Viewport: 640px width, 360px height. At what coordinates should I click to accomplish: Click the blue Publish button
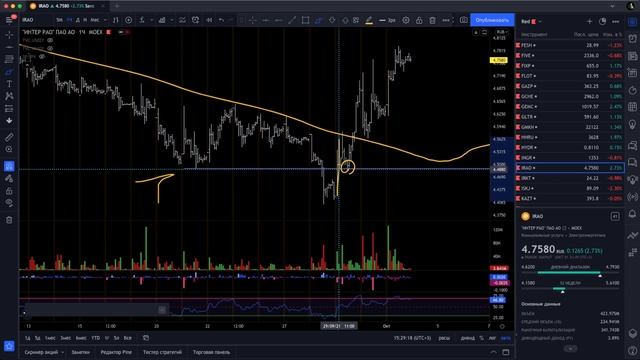[x=492, y=20]
